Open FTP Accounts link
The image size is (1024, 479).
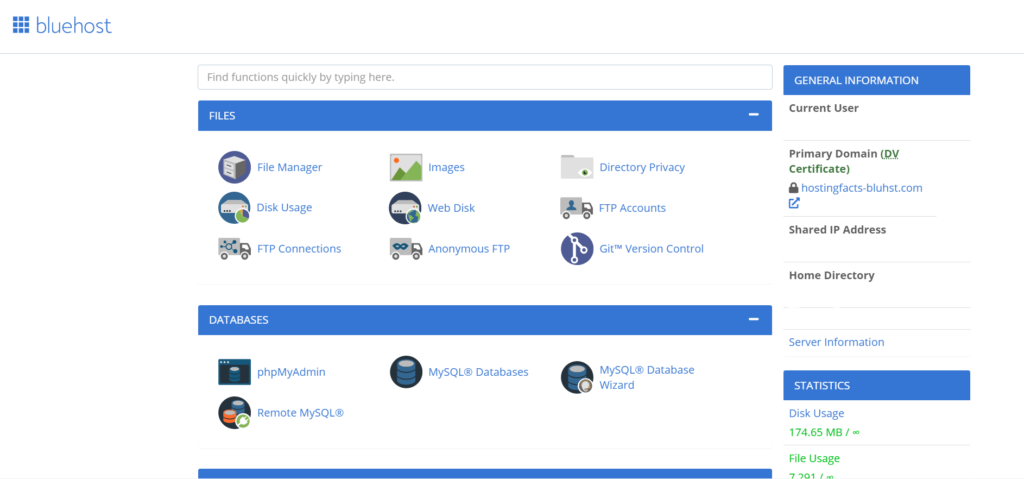pos(632,208)
